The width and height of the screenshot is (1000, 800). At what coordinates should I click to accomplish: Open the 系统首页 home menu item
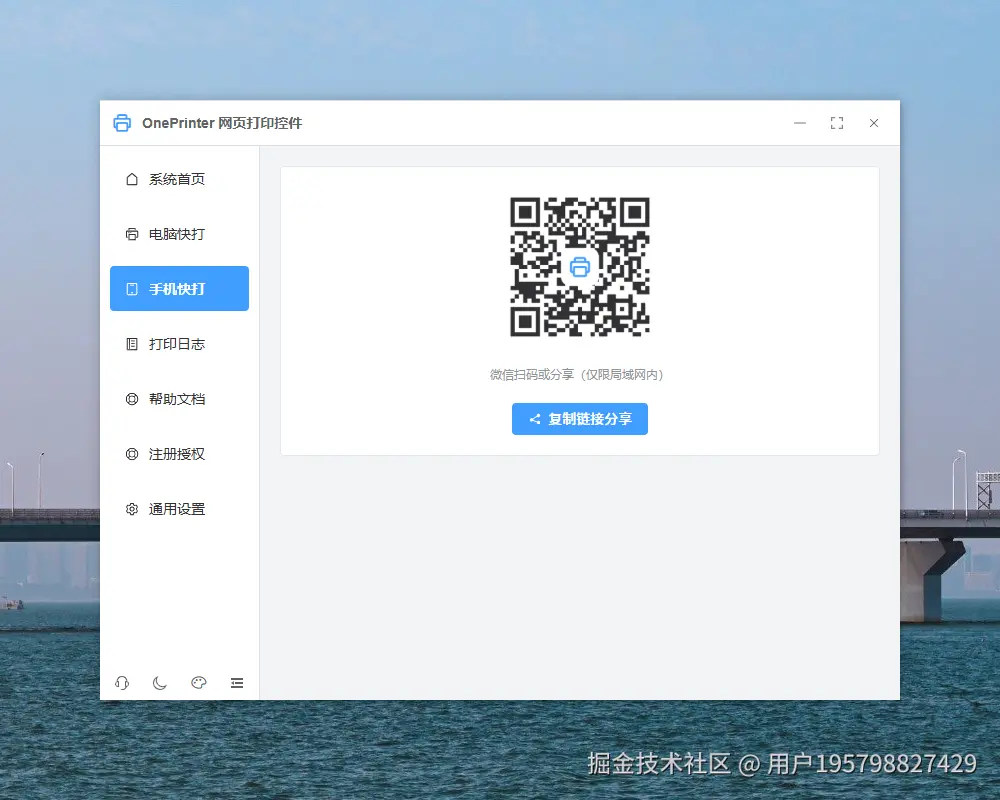click(x=179, y=179)
